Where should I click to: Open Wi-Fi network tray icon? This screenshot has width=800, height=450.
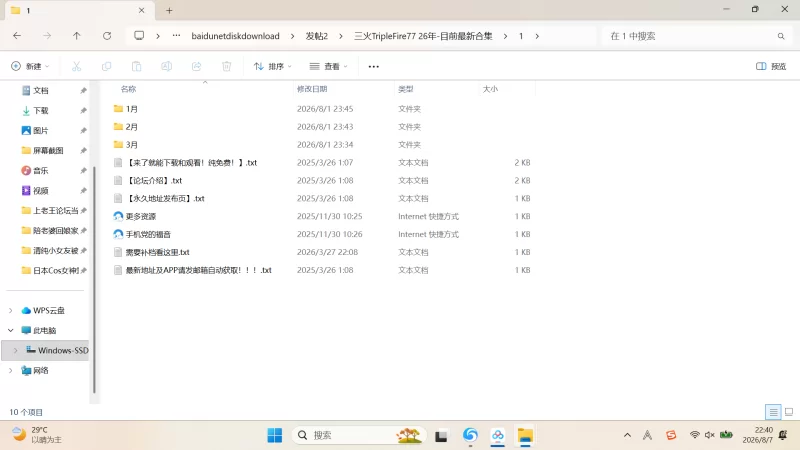point(694,435)
